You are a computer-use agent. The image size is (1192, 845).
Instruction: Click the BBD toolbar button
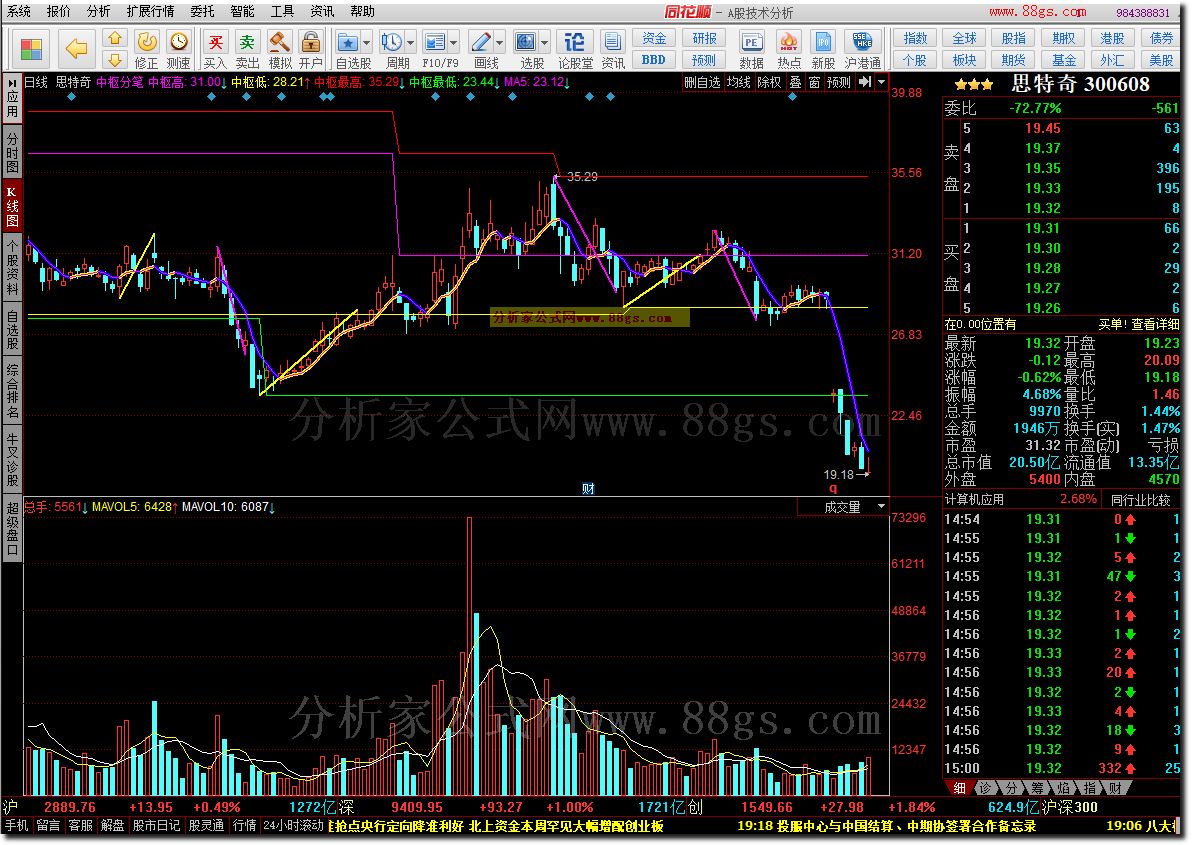tap(654, 59)
